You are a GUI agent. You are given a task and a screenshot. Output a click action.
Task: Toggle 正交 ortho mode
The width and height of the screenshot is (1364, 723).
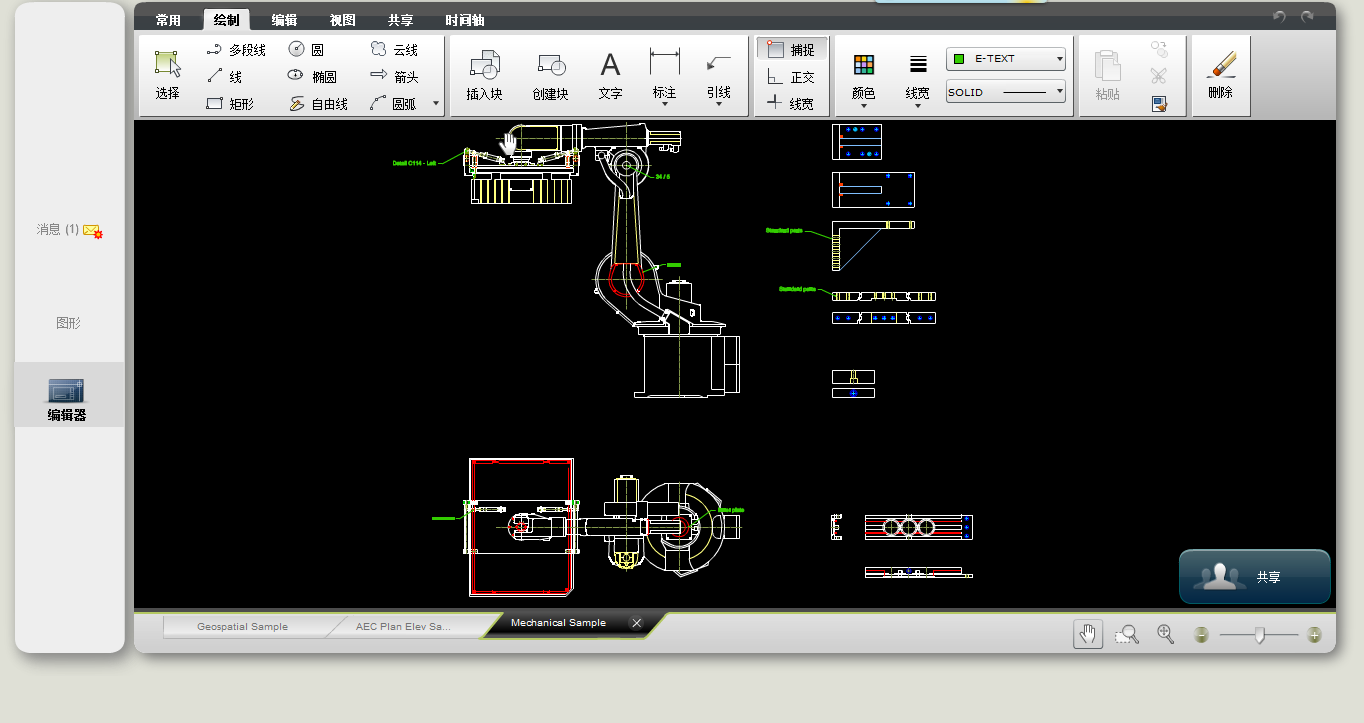click(x=791, y=76)
